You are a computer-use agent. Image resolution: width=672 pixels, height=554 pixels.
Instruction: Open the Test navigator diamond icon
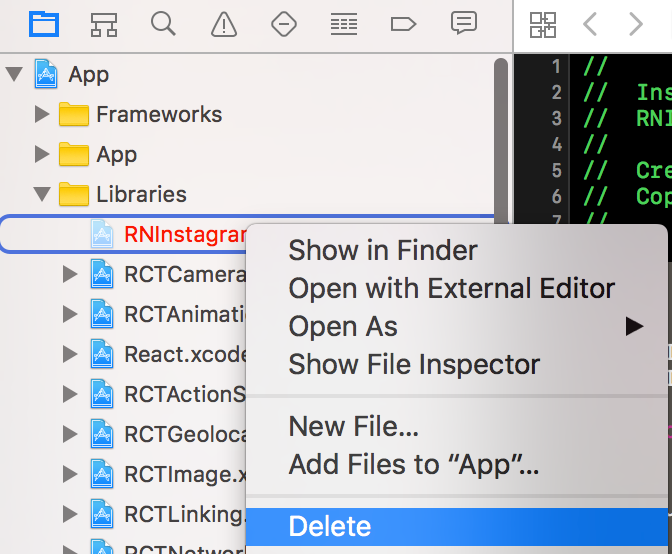pos(284,23)
